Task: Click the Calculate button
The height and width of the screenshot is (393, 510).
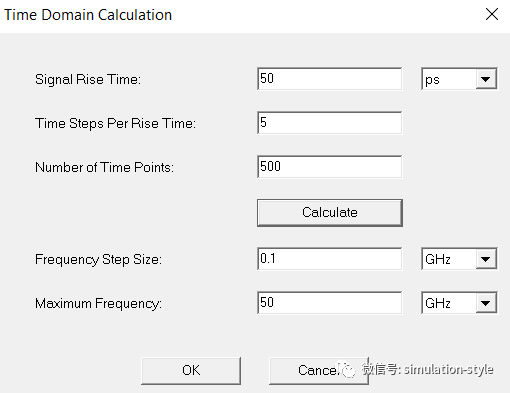Action: tap(330, 213)
